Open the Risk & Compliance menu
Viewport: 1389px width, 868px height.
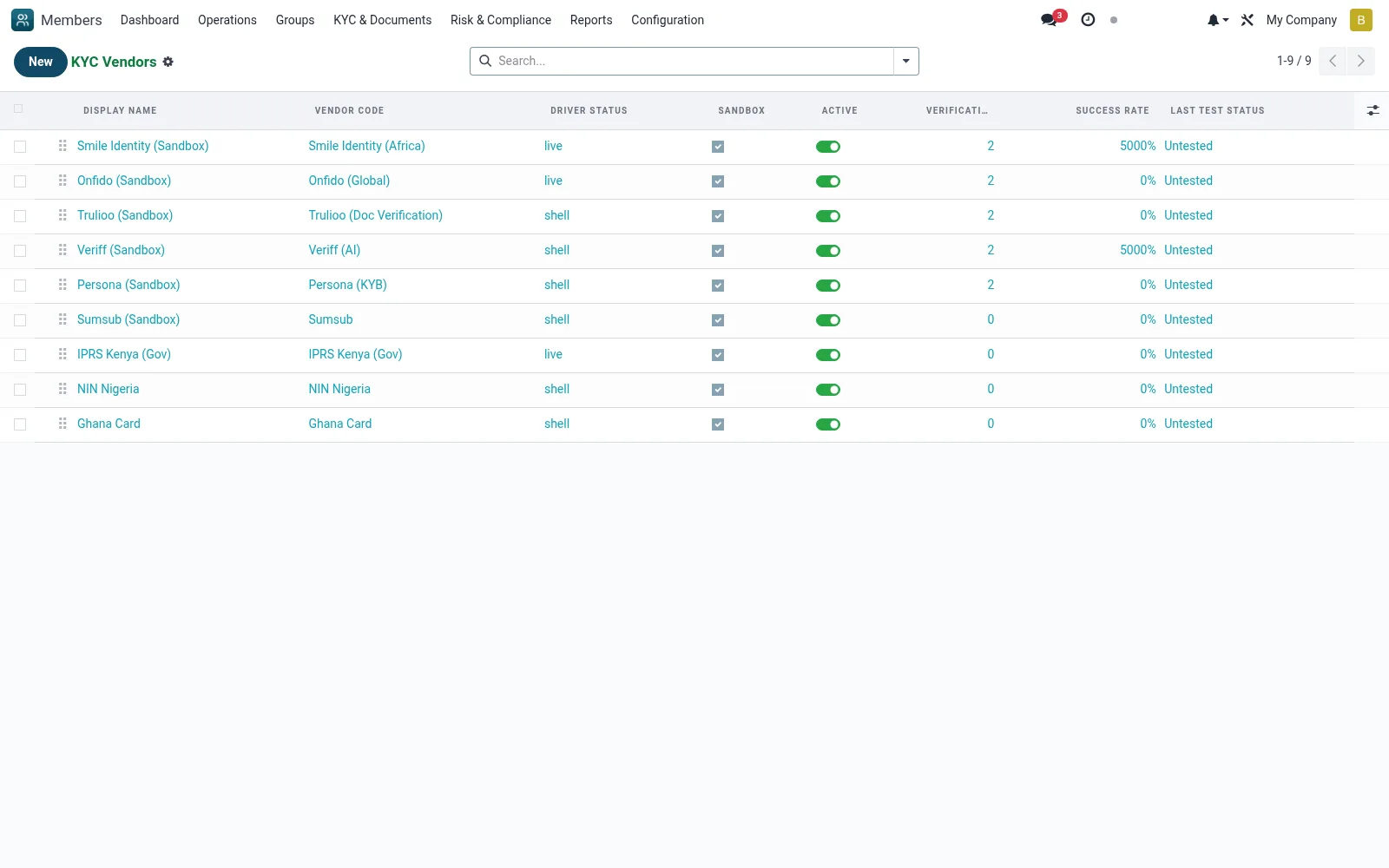(501, 20)
